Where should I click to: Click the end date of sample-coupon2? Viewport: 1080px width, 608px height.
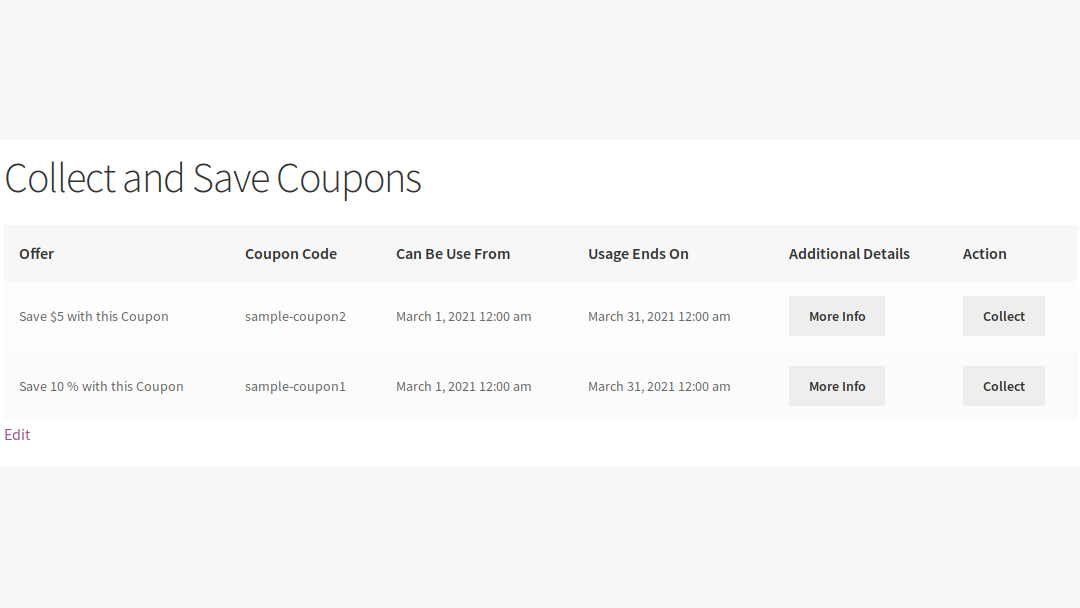[659, 315]
